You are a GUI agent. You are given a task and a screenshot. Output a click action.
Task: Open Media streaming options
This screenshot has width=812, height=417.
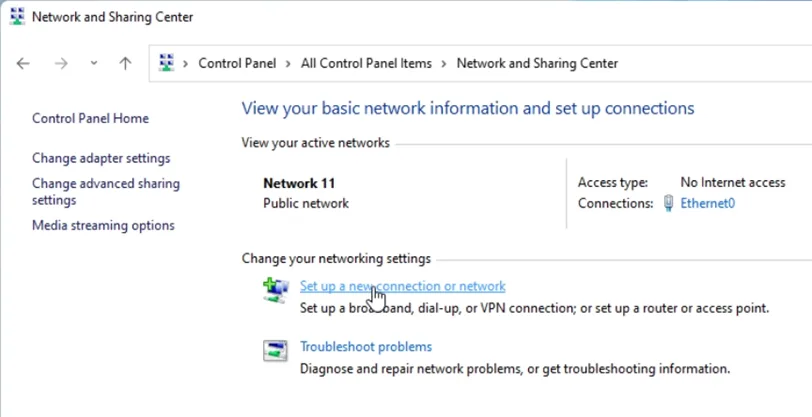103,225
